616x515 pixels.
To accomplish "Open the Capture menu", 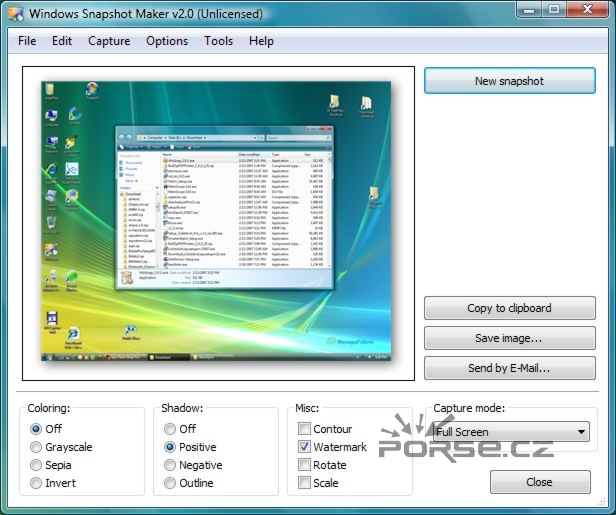I will [109, 41].
